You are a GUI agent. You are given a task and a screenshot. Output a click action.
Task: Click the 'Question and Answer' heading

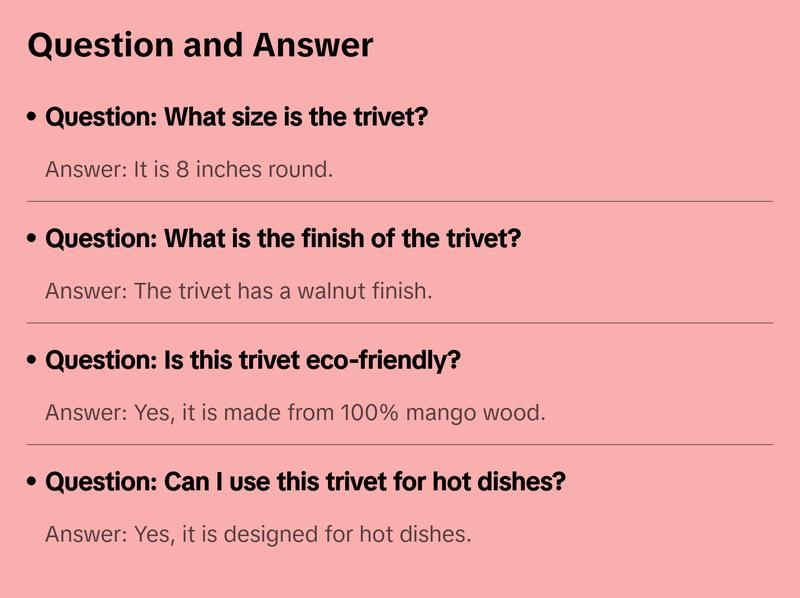pyautogui.click(x=200, y=46)
